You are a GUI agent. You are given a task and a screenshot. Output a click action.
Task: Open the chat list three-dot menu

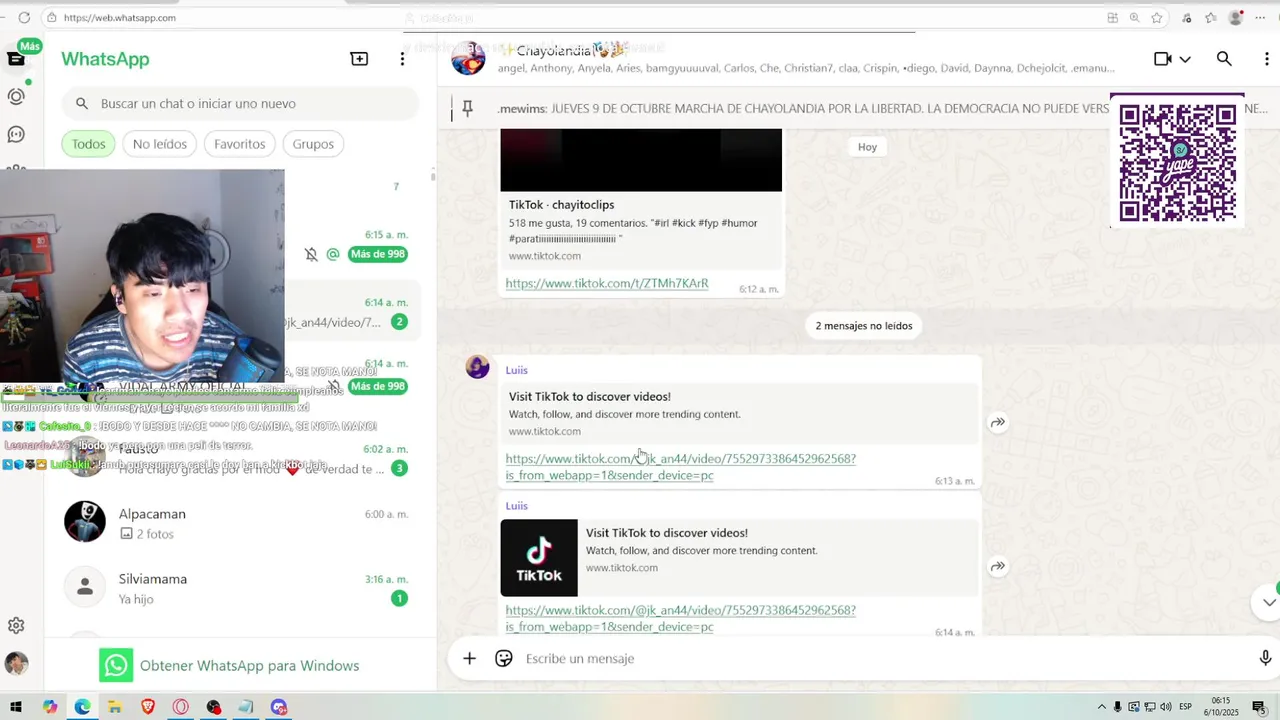tap(402, 59)
